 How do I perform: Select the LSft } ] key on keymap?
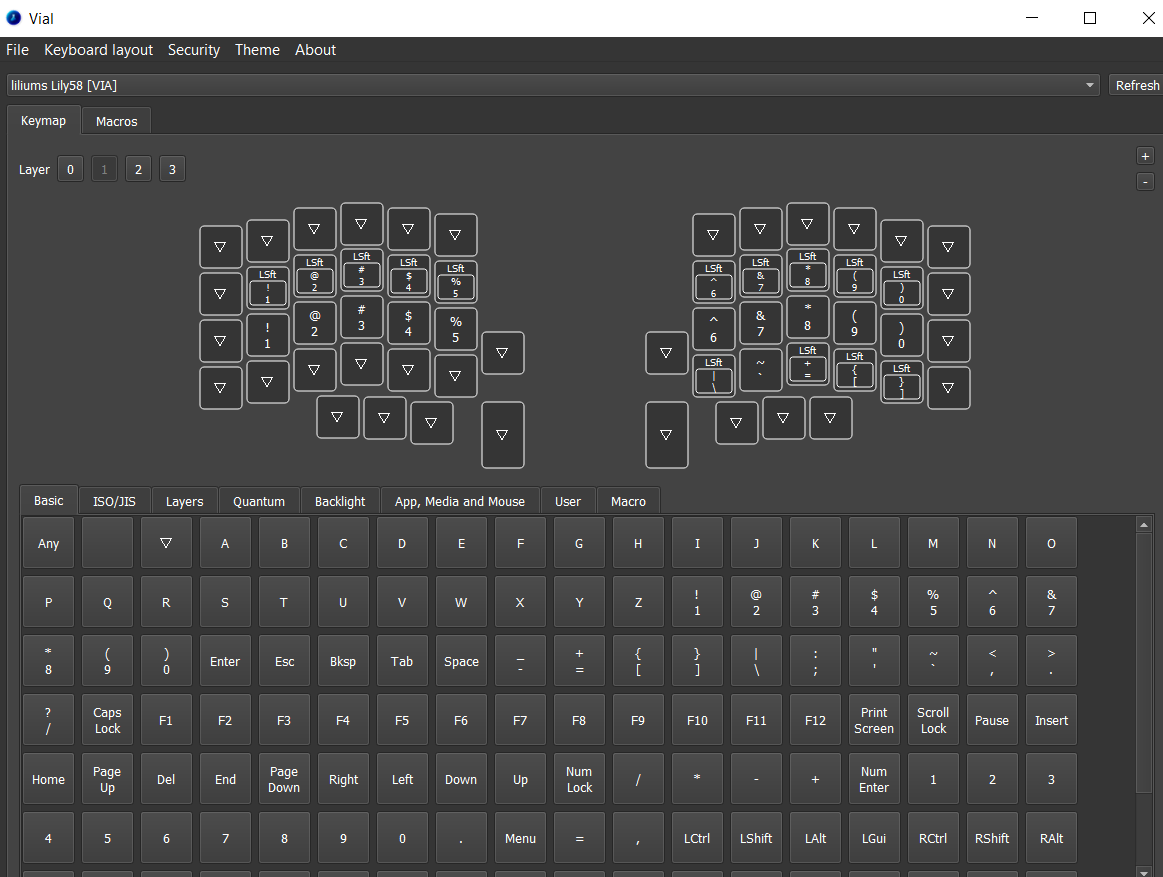(901, 381)
